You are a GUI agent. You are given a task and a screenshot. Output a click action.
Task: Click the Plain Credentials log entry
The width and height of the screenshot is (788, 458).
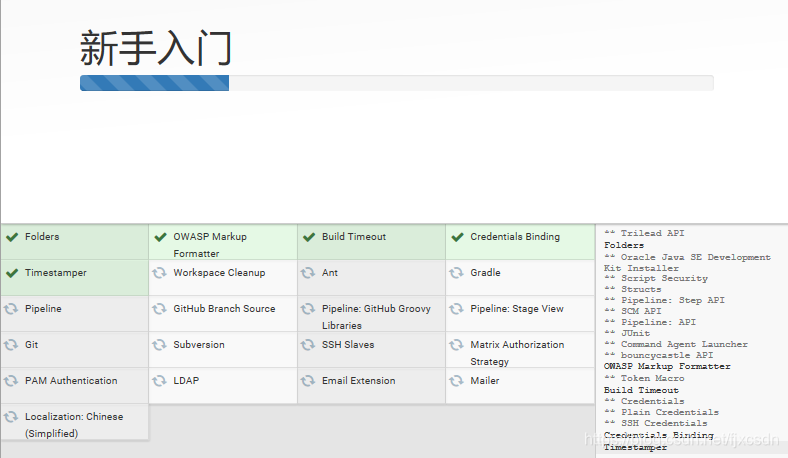click(x=661, y=412)
